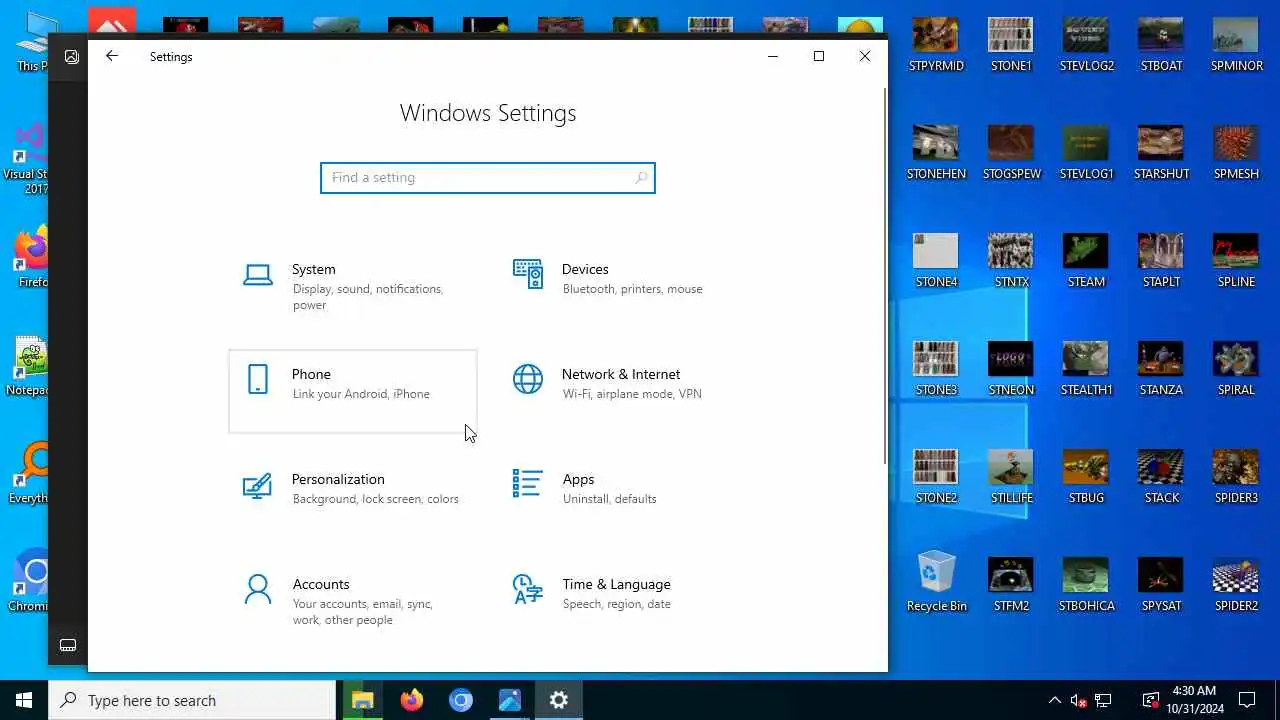Select the STAPLT desktop icon

coord(1161,261)
